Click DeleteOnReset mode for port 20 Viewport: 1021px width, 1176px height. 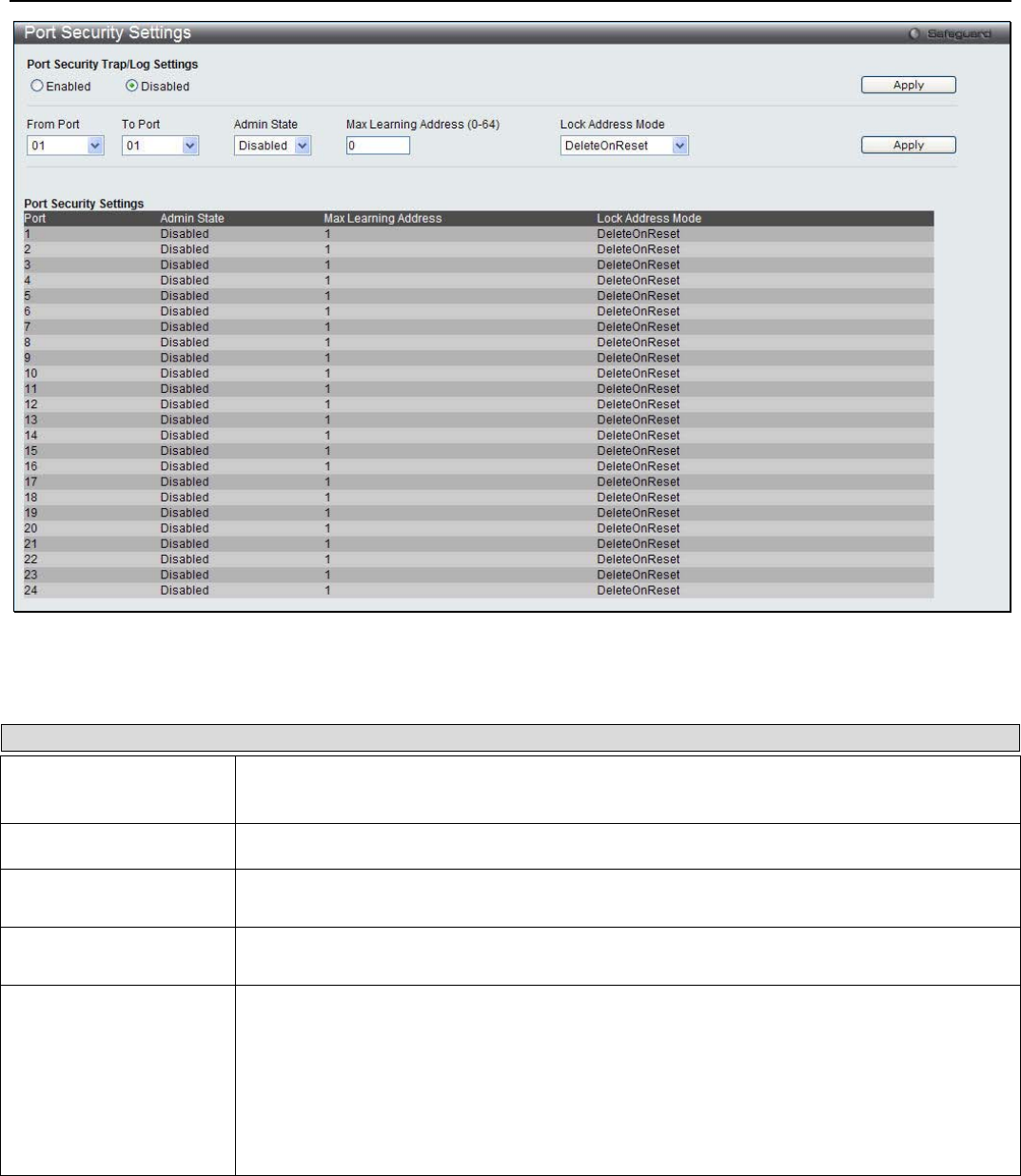pos(638,528)
